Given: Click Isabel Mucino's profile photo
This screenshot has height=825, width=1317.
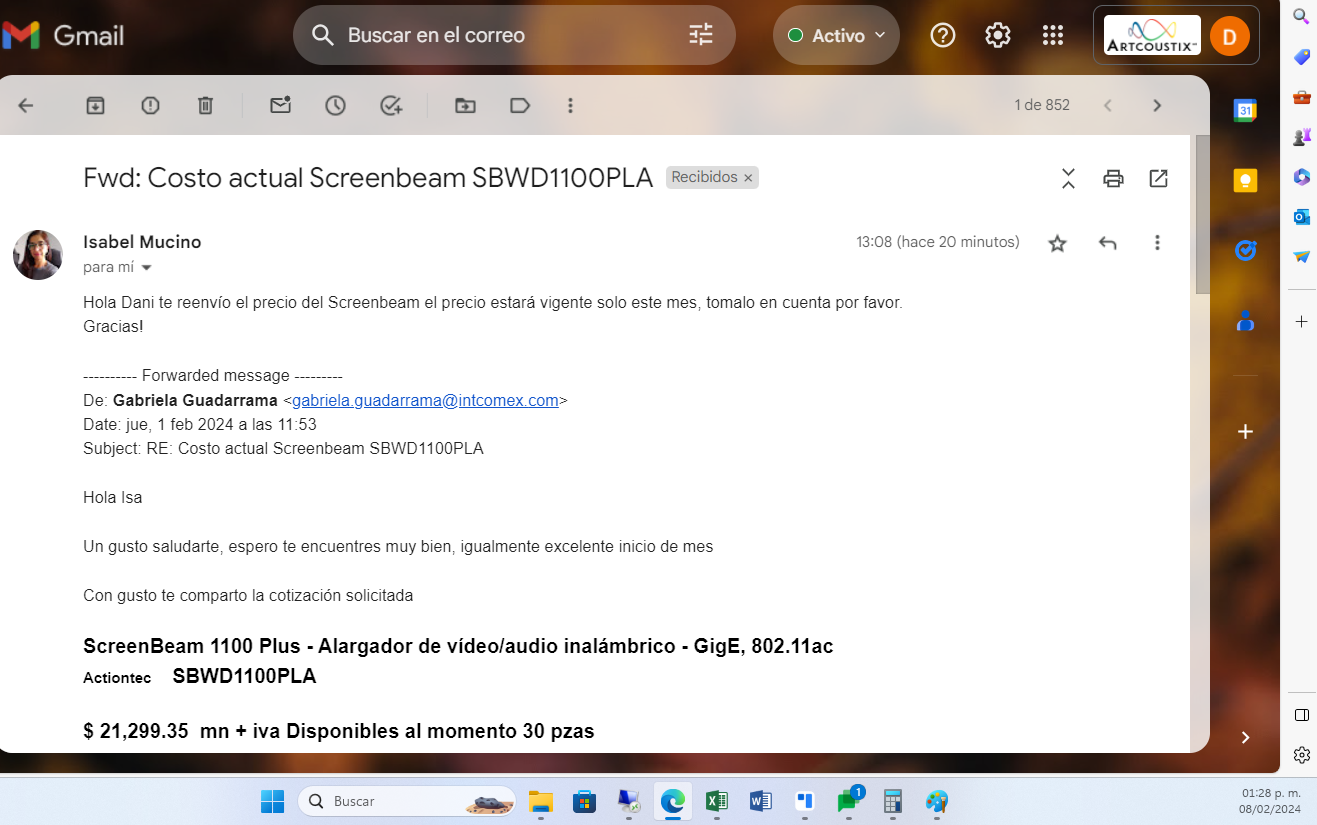Looking at the screenshot, I should [38, 255].
